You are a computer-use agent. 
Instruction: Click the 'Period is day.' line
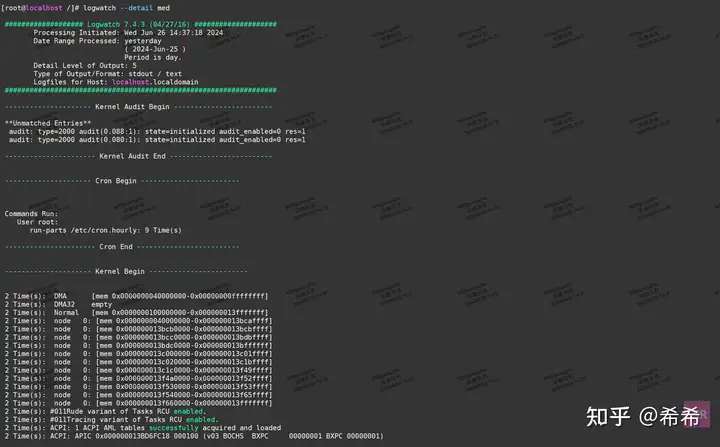tap(153, 57)
